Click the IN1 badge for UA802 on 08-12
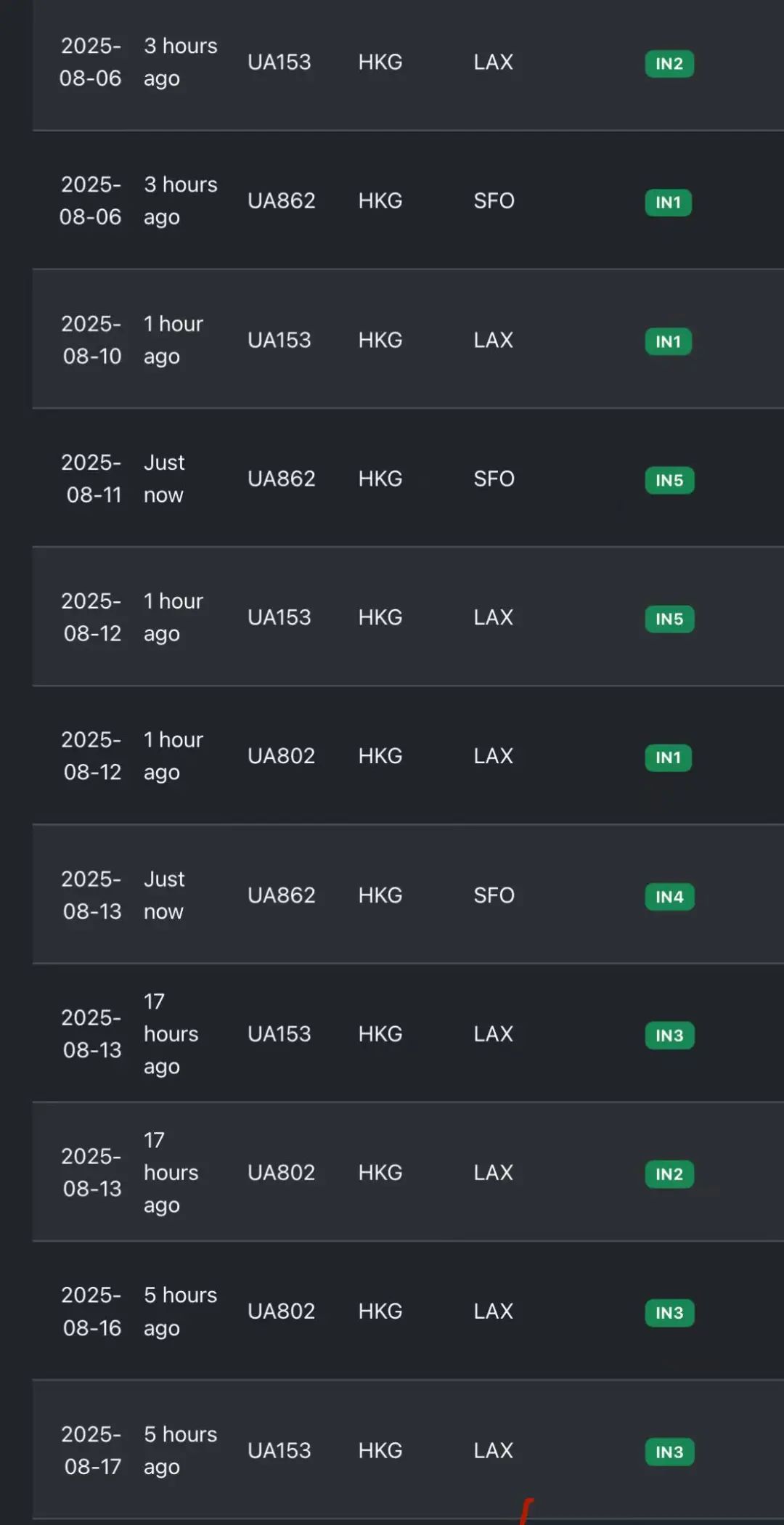 click(x=668, y=757)
